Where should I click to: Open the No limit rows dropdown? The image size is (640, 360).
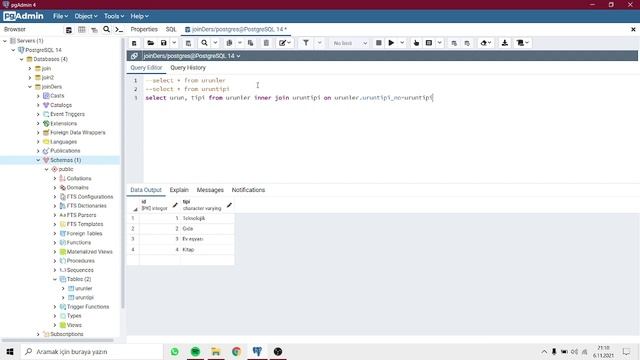[x=350, y=43]
